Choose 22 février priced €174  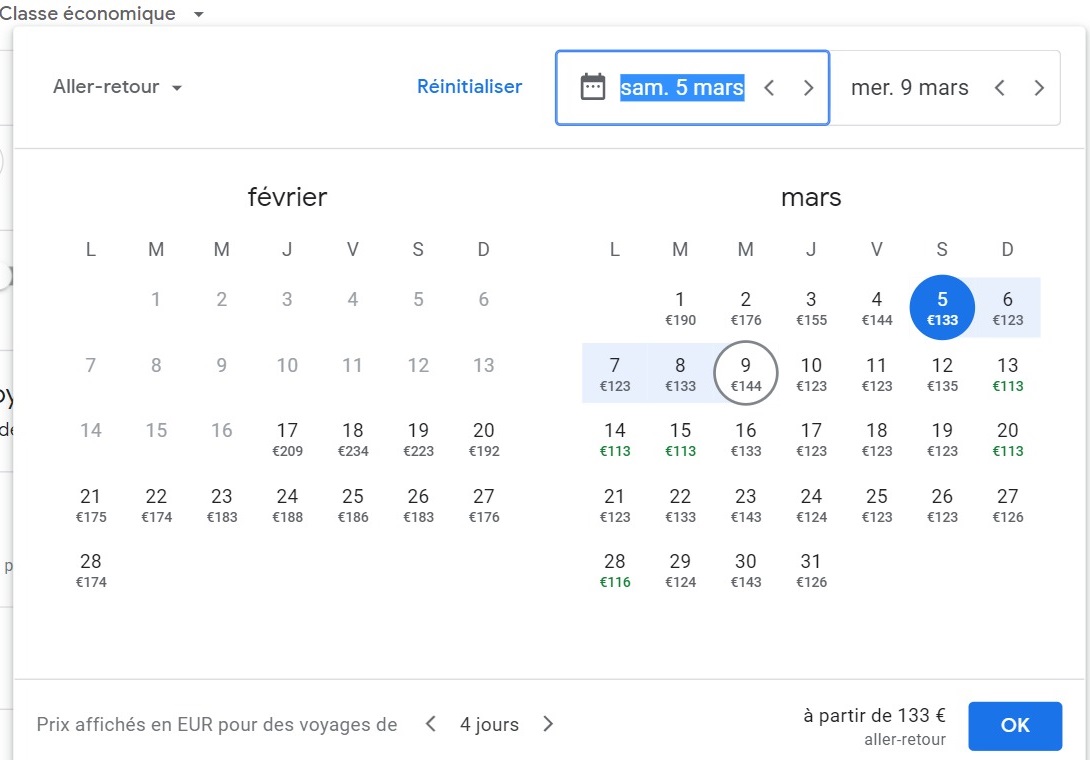click(x=156, y=505)
